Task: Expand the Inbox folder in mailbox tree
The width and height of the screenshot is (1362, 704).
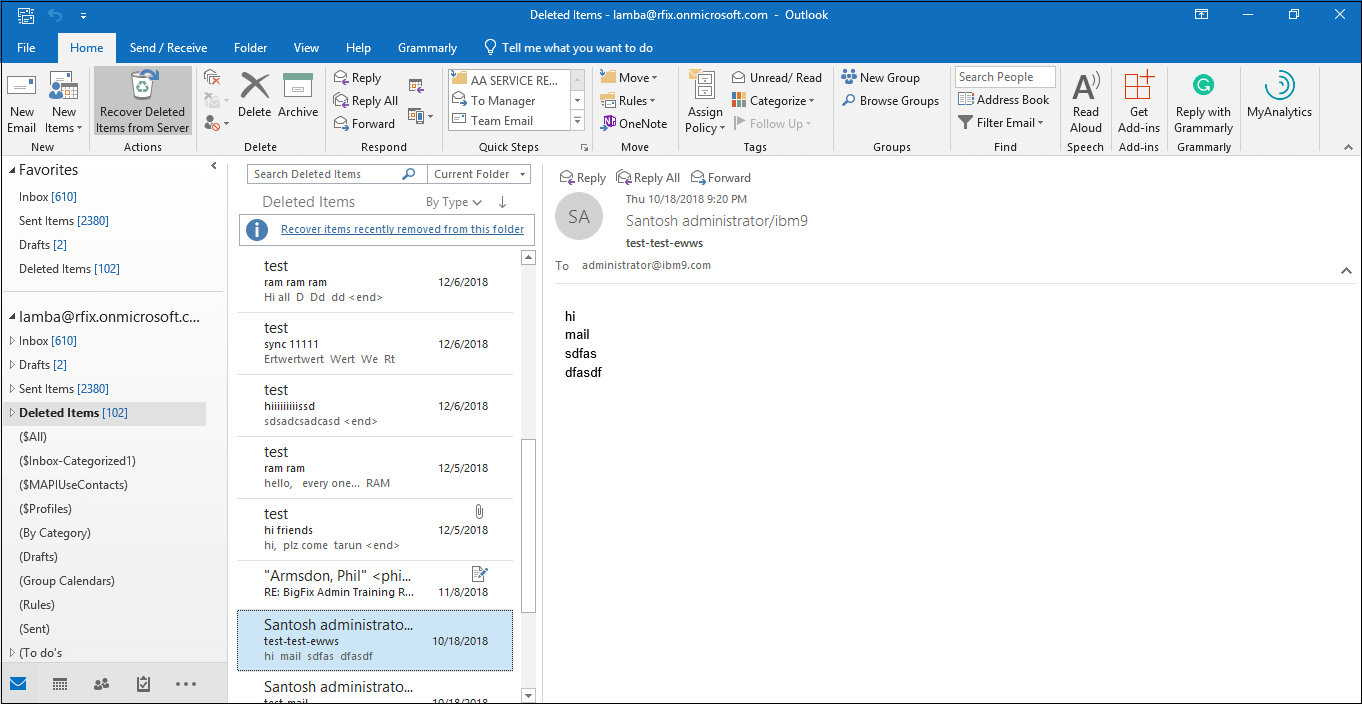Action: pos(11,341)
